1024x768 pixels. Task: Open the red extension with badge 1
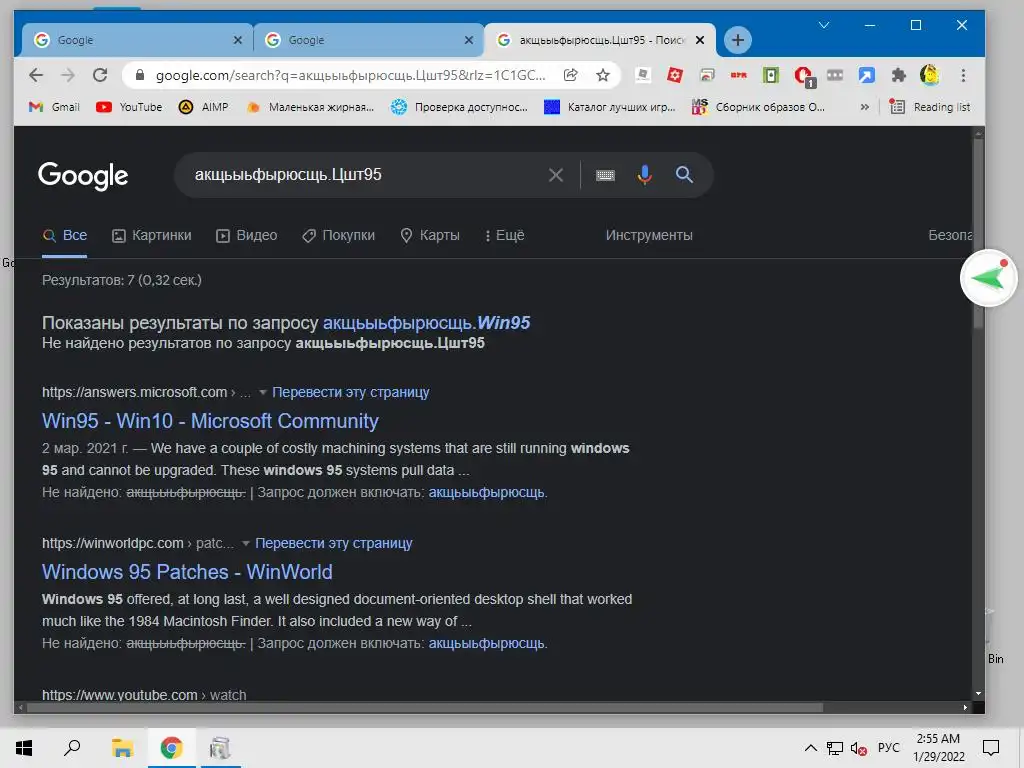click(x=804, y=76)
